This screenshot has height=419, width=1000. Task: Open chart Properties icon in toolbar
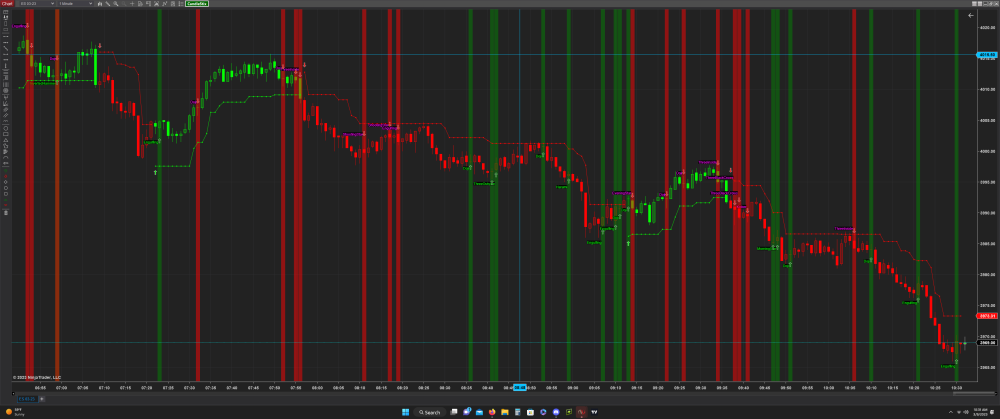173,5
